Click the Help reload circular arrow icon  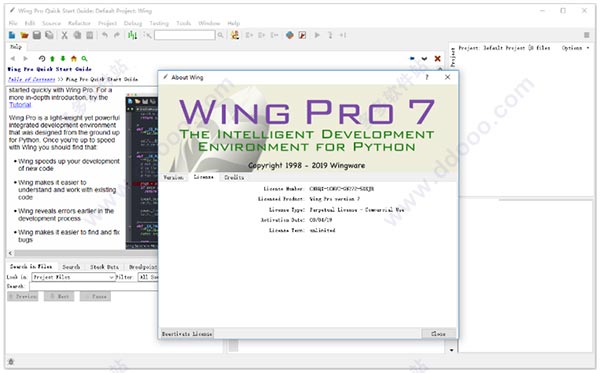[42, 59]
